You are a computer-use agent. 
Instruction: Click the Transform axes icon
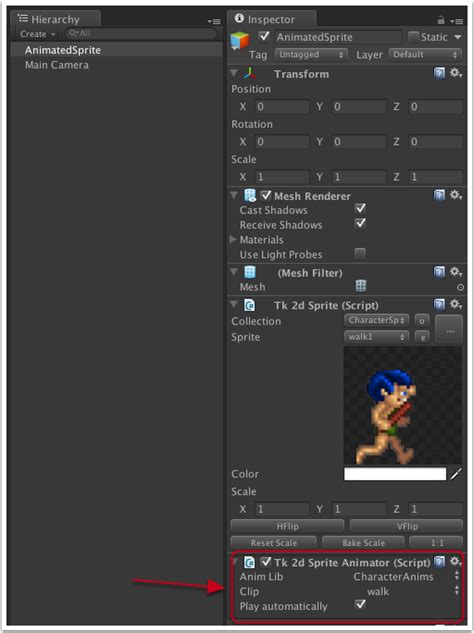point(250,73)
